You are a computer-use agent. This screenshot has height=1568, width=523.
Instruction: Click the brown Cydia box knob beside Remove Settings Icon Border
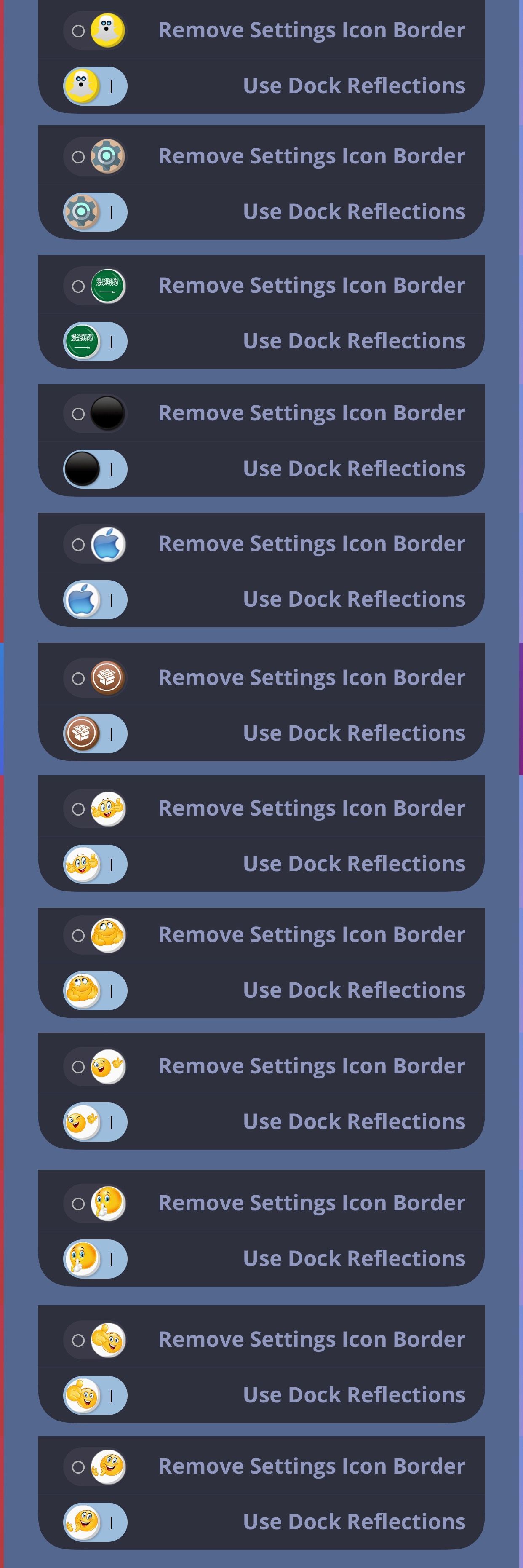click(x=108, y=677)
